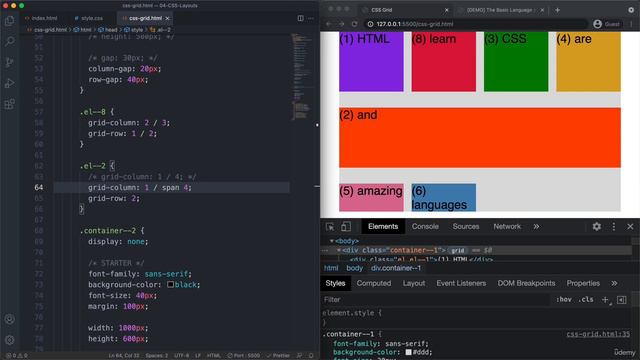The width and height of the screenshot is (640, 360).
Task: Open the css-grid.html:35 source link
Action: 598,334
